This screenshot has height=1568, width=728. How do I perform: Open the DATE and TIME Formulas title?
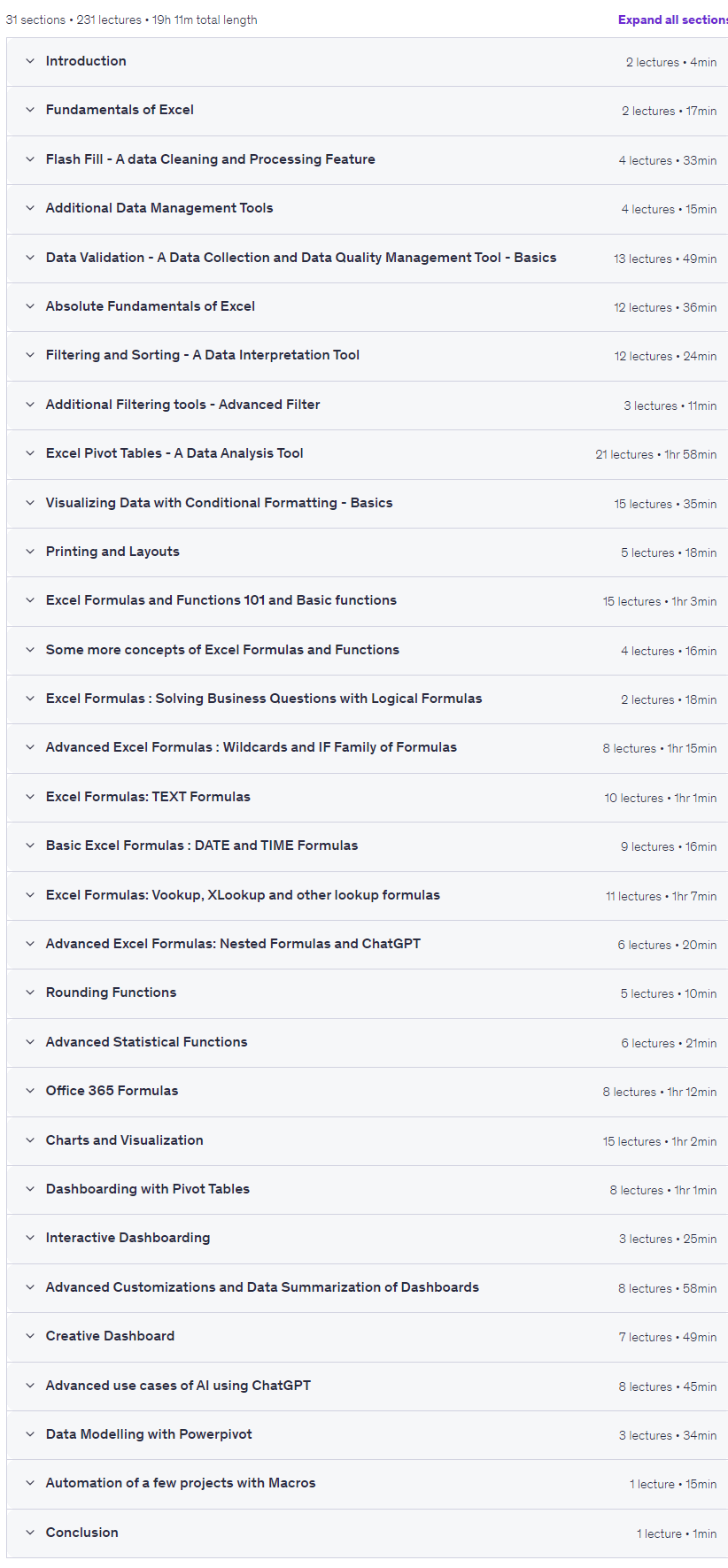[x=202, y=846]
